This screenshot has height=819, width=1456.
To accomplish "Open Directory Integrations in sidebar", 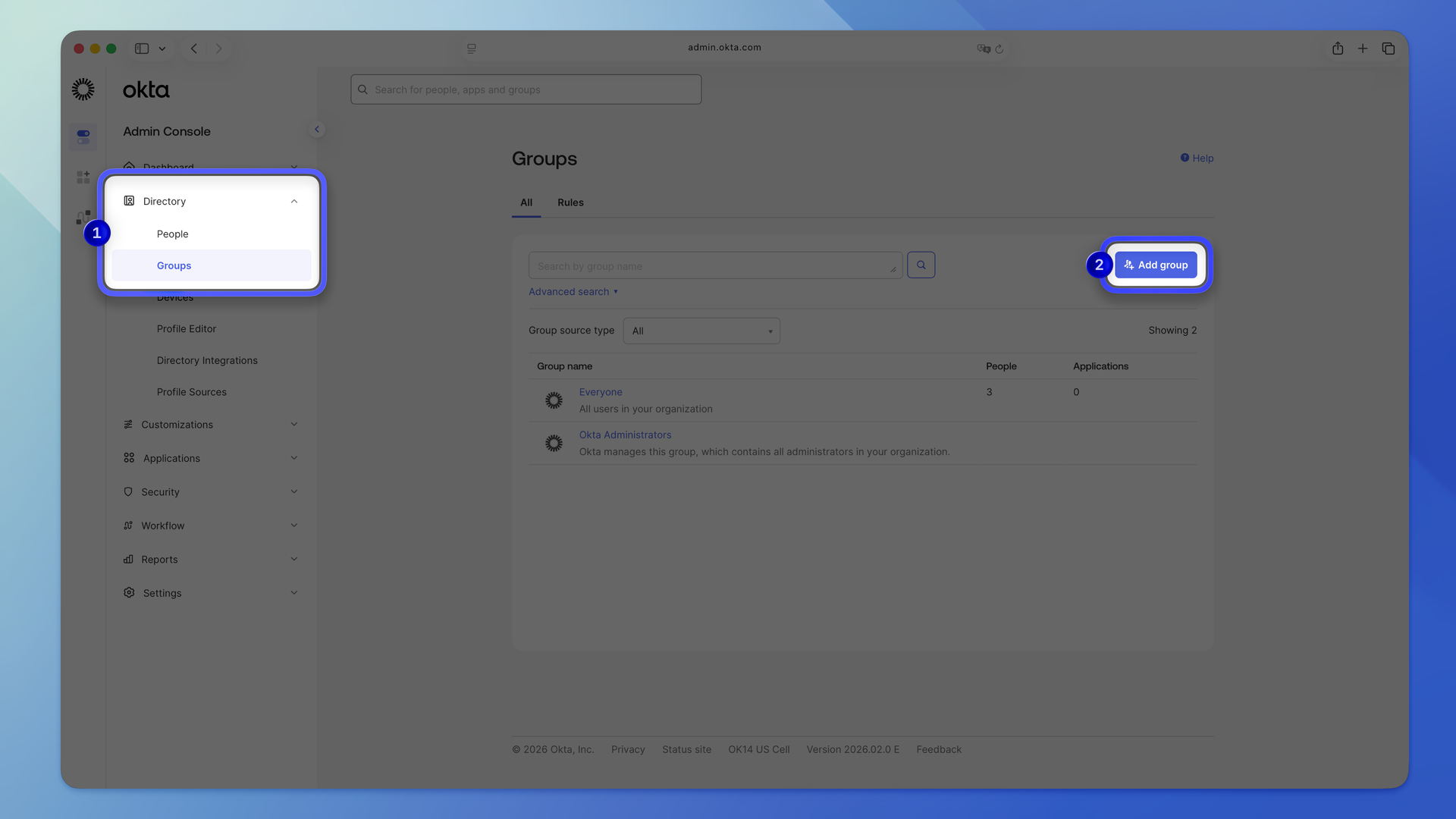I will (207, 361).
